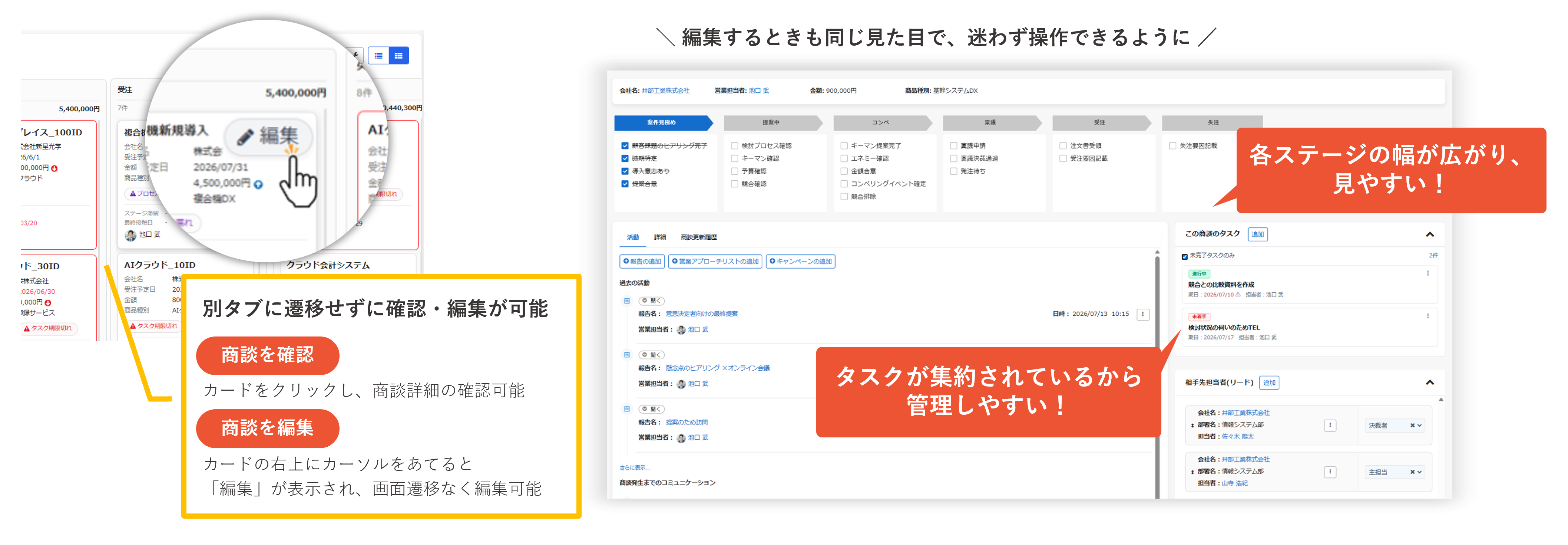The width and height of the screenshot is (1568, 545).
Task: Collapse the この商談のタスク panel
Action: coord(1430,234)
